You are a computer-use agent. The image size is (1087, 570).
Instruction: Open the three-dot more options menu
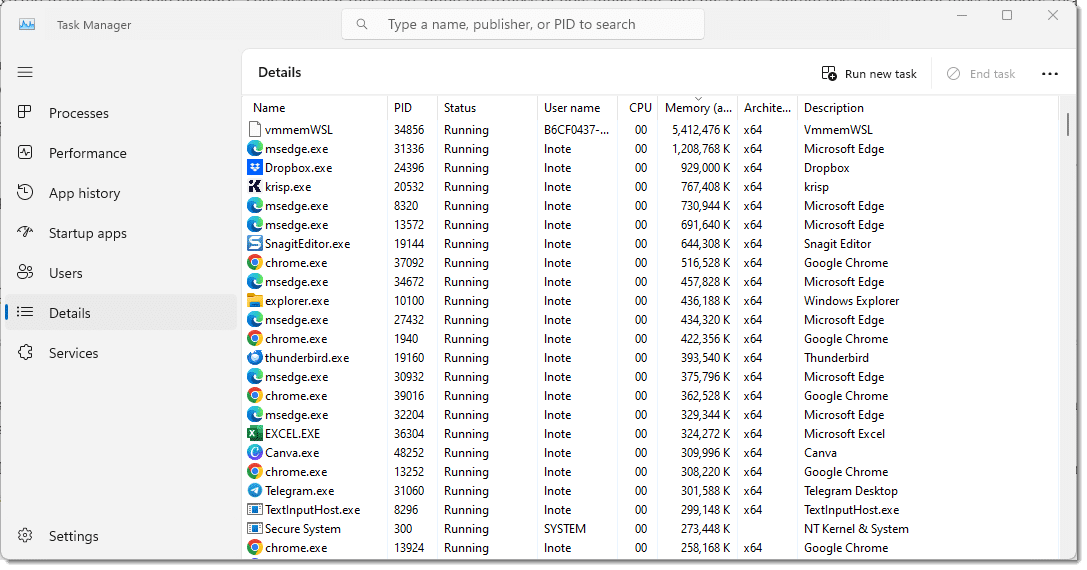coord(1050,74)
